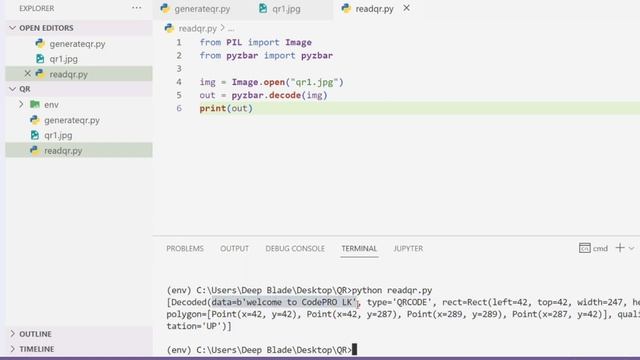This screenshot has width=640, height=360.
Task: Place cursor on 'print(out)' line
Action: (x=226, y=109)
